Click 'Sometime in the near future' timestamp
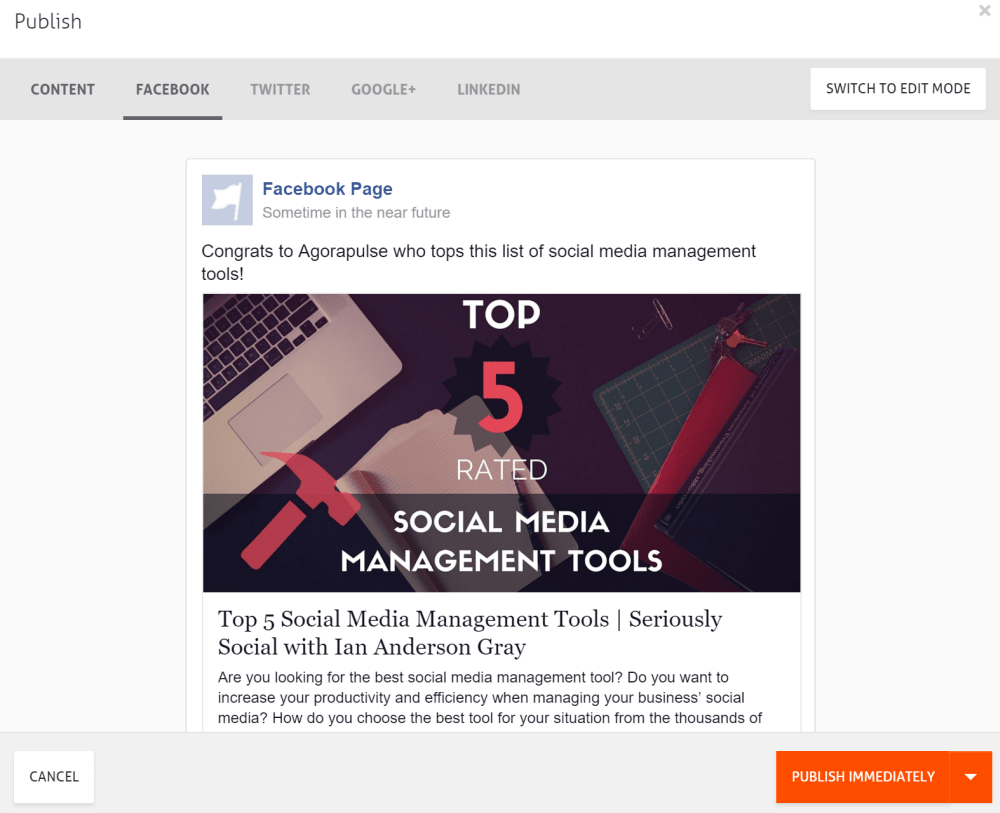The height and width of the screenshot is (813, 1000). point(356,213)
